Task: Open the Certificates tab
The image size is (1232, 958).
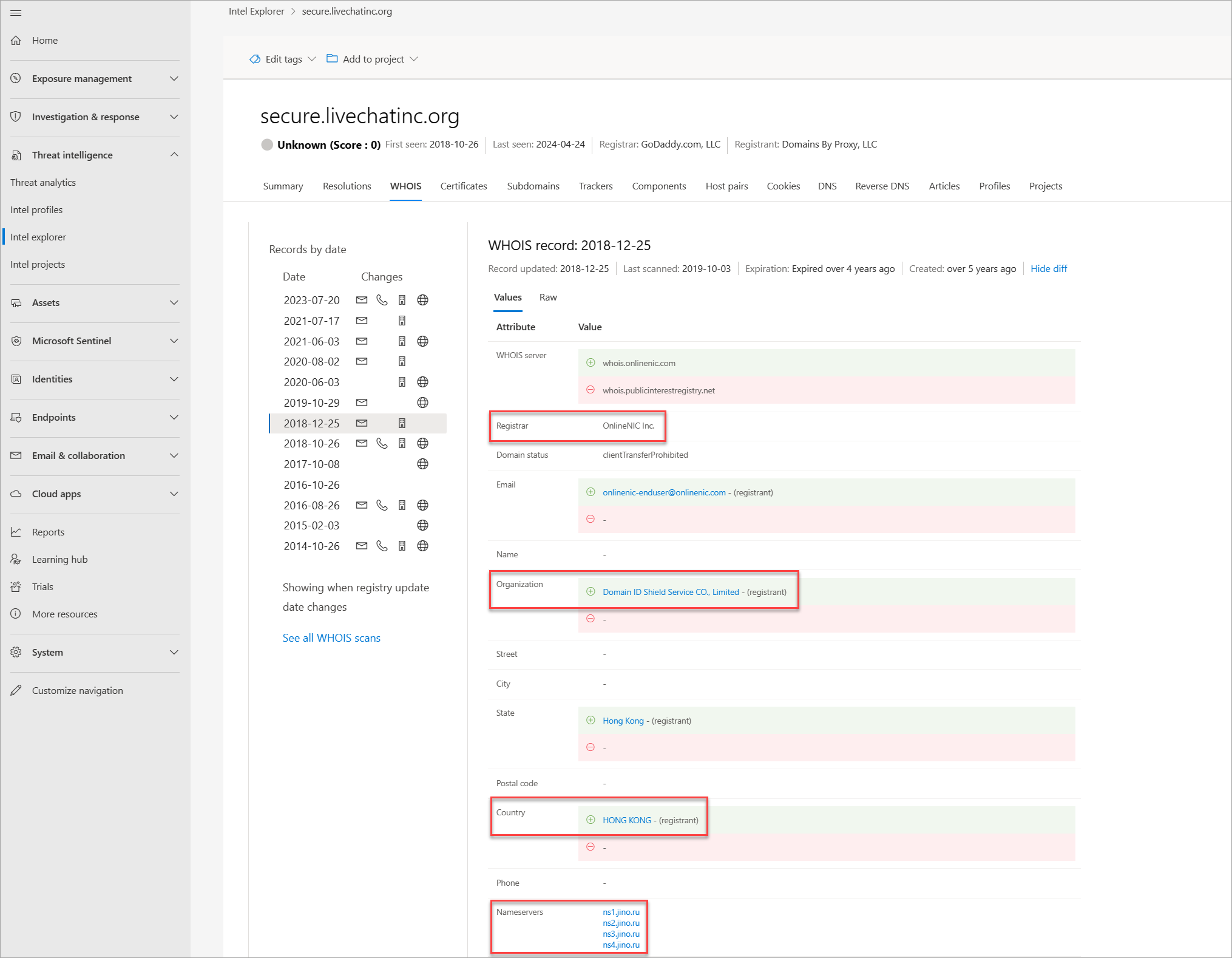Action: pyautogui.click(x=463, y=186)
